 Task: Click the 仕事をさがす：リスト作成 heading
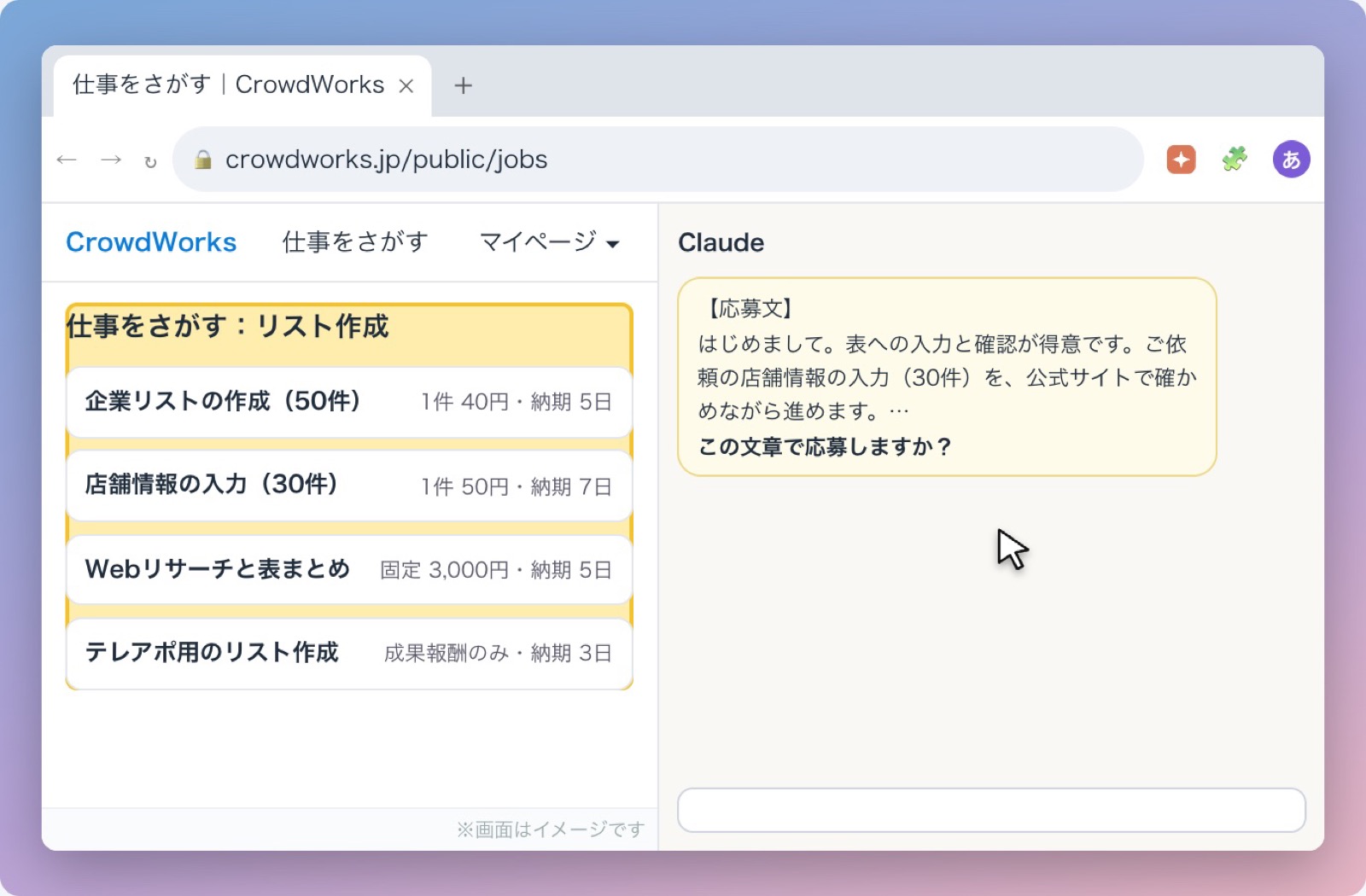click(228, 326)
